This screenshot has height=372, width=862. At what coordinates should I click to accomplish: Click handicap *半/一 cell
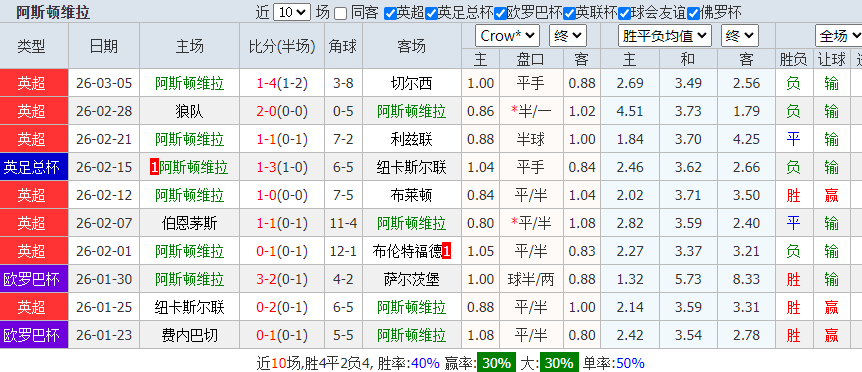click(531, 112)
